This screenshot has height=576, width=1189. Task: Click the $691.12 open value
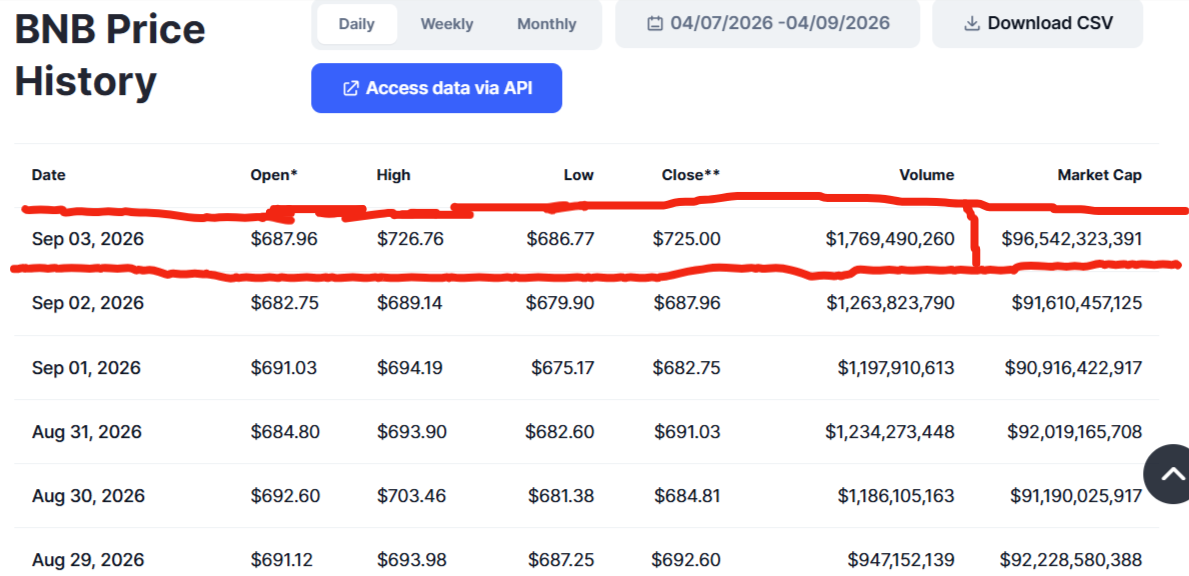point(282,560)
